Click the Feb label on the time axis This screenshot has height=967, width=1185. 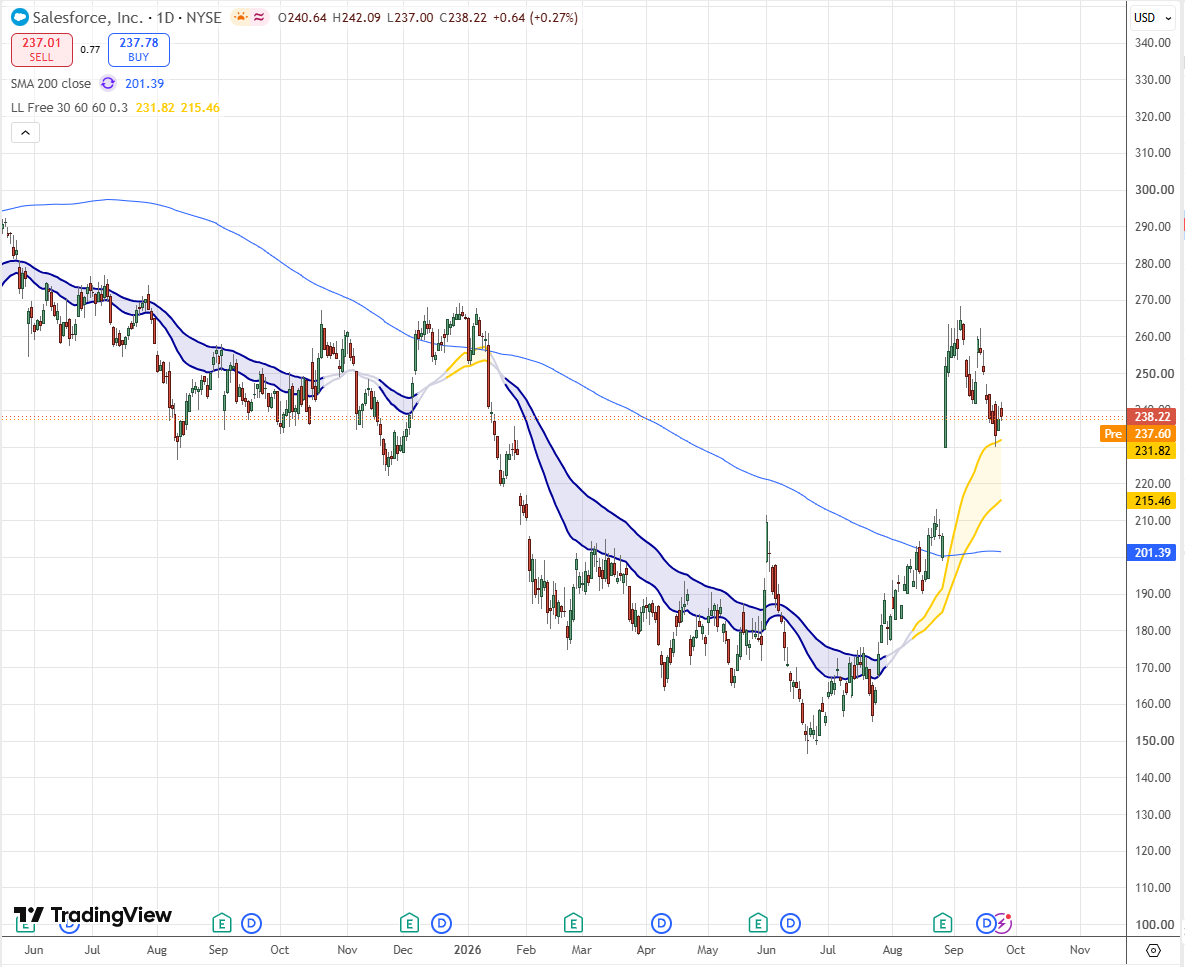click(526, 950)
